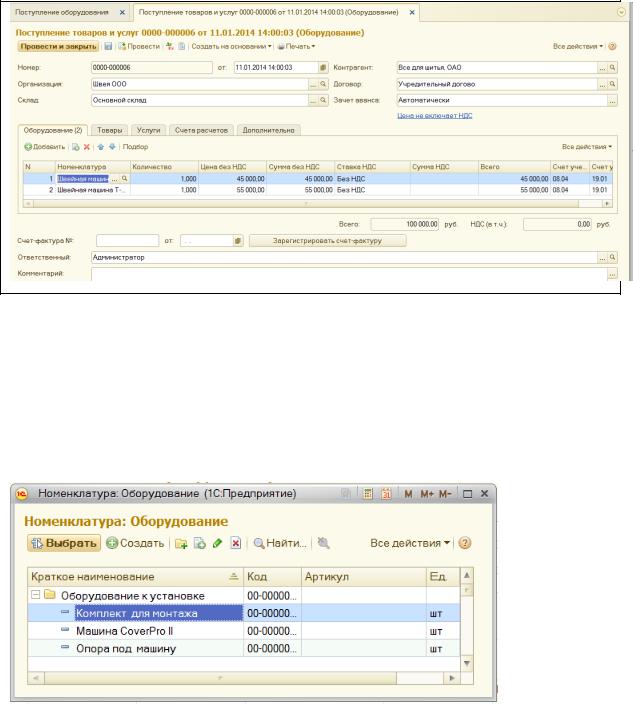The height and width of the screenshot is (704, 633).
Task: Open the Создать на основании dropdown
Action: tap(231, 46)
